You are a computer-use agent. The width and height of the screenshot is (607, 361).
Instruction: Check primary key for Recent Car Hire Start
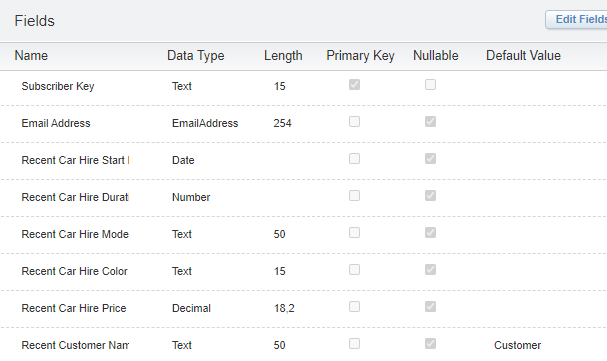click(354, 159)
